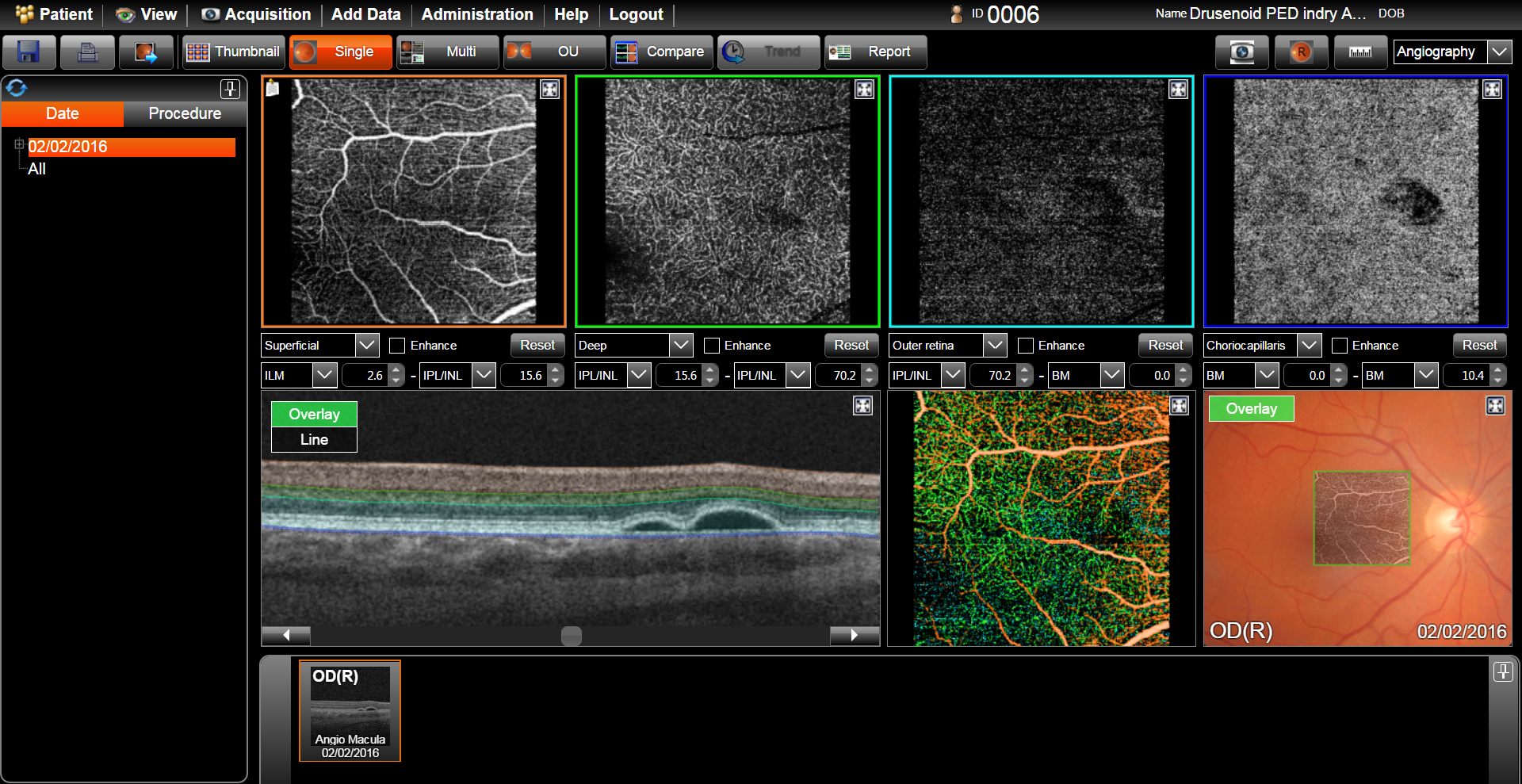Expand the 02/02/2016 date tree node
This screenshot has width=1522, height=784.
pyautogui.click(x=19, y=145)
